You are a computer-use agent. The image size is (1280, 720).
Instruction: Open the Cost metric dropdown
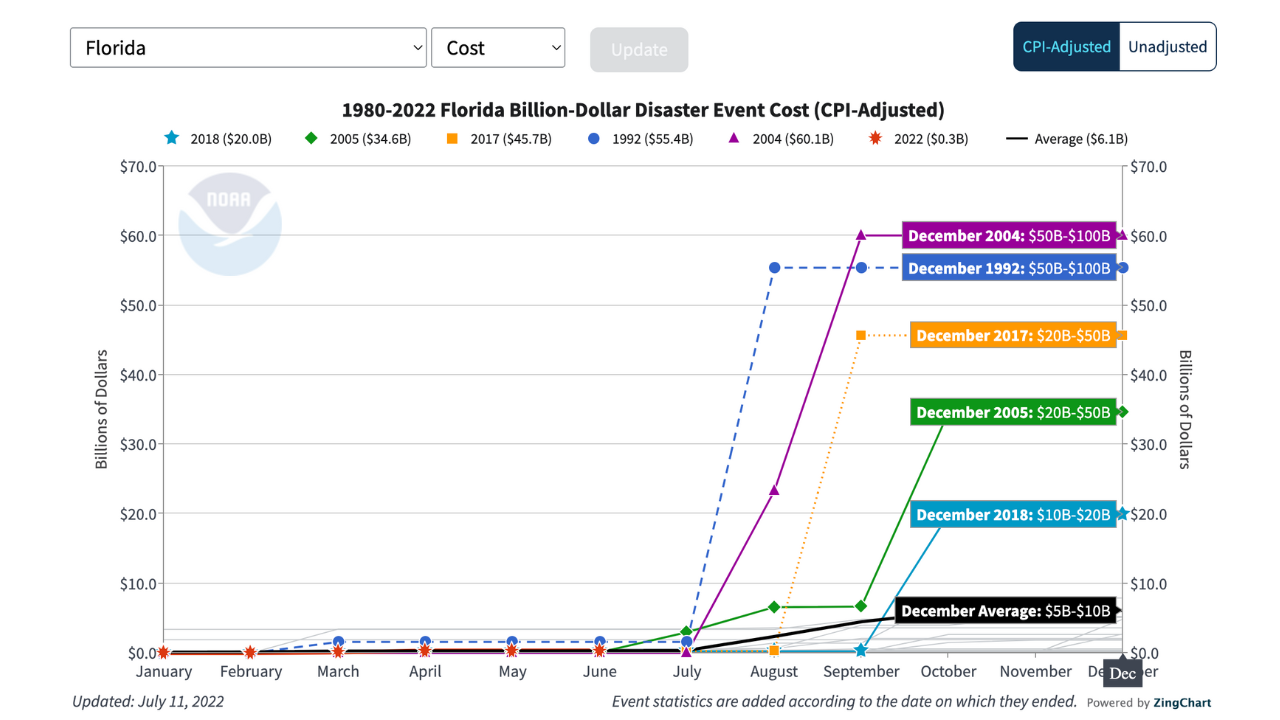click(498, 48)
